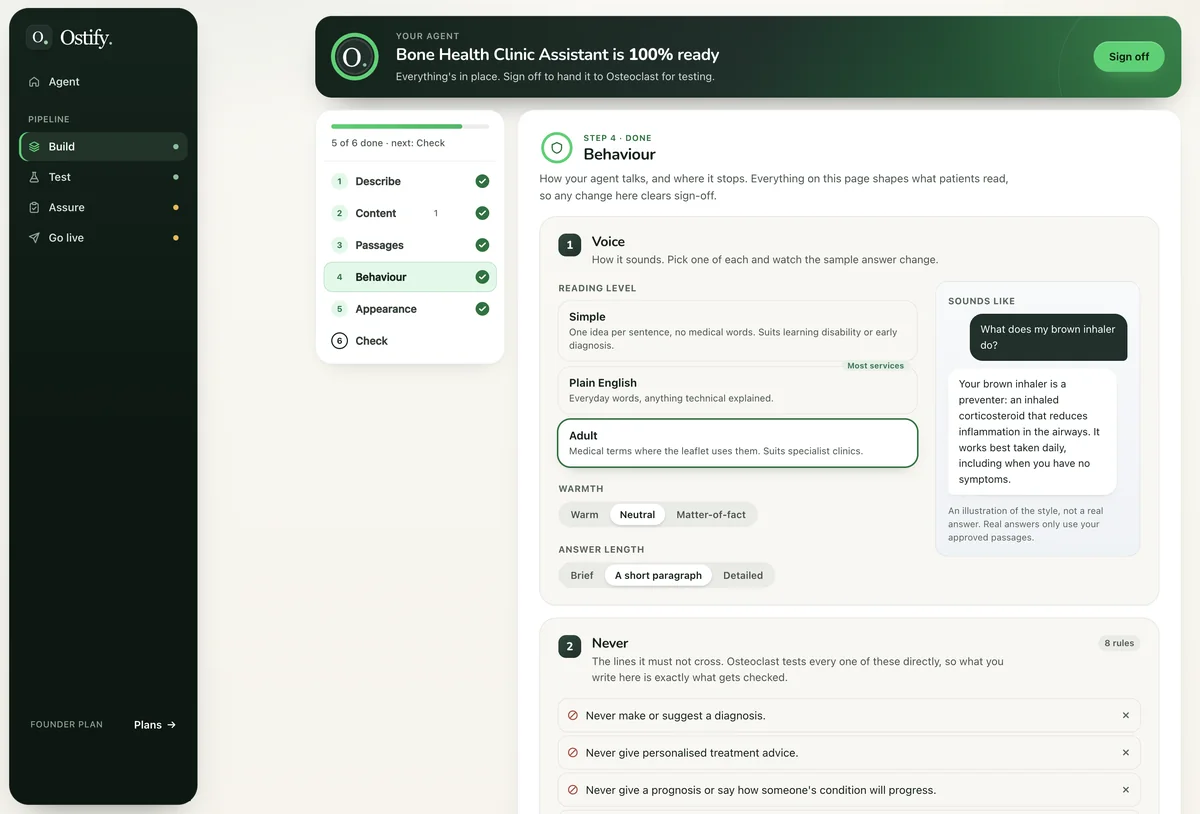Open step 3 Passages
This screenshot has height=814, width=1200.
coord(410,245)
